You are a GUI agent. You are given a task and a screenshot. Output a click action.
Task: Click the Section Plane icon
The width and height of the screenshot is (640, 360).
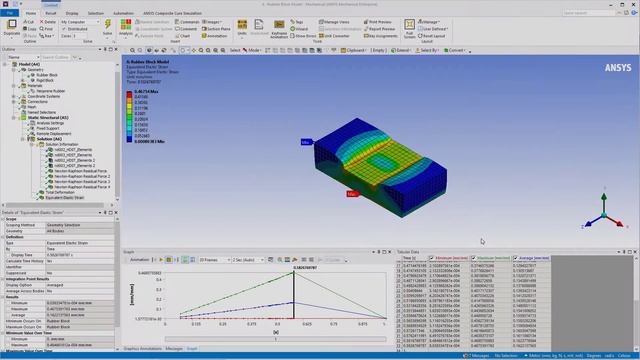(x=216, y=29)
